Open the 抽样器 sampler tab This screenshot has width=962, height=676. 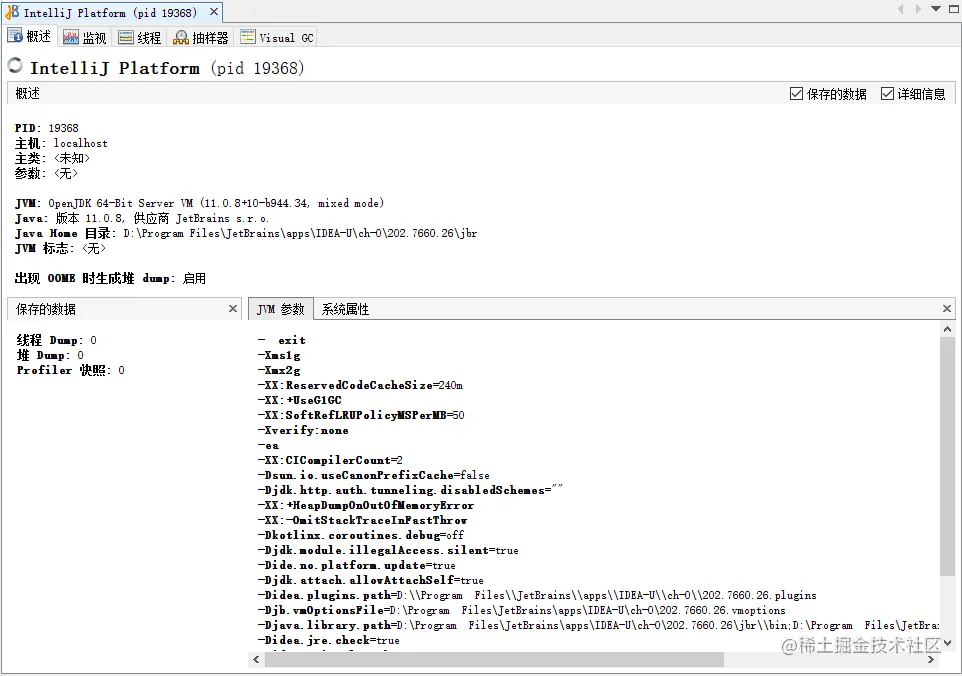[x=201, y=38]
